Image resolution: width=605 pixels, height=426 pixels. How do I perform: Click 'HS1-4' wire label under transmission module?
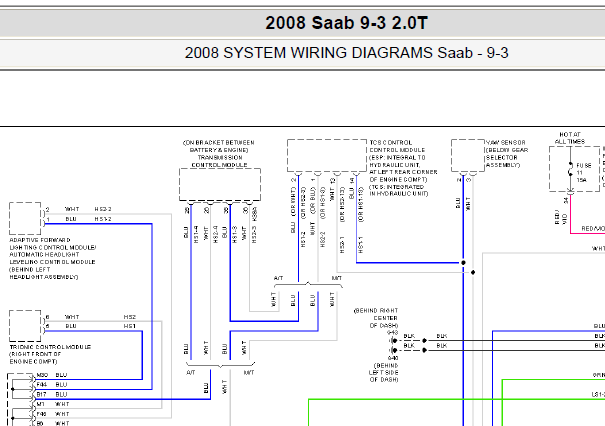pyautogui.click(x=196, y=235)
